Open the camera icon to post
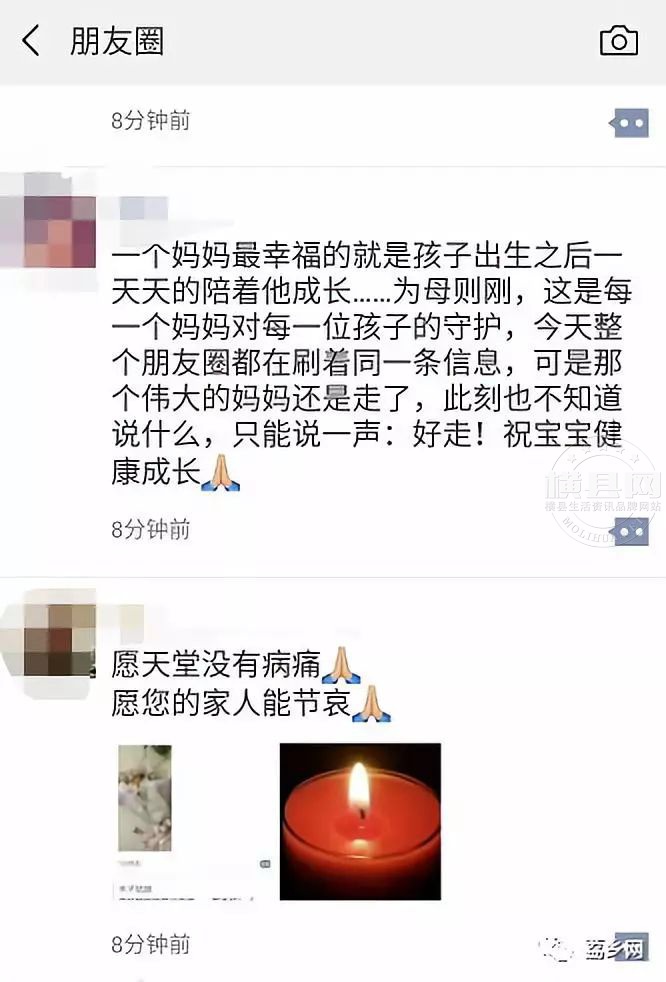The image size is (666, 982). click(619, 41)
